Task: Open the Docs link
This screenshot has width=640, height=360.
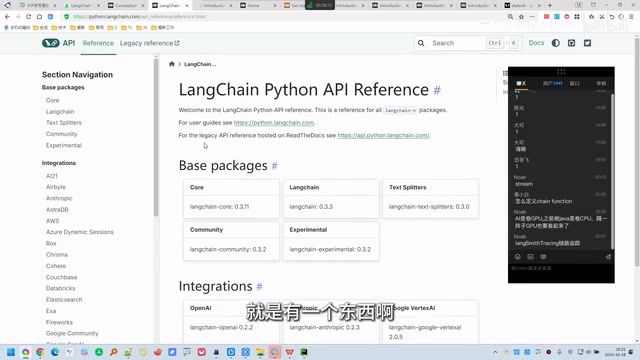Action: pos(536,42)
